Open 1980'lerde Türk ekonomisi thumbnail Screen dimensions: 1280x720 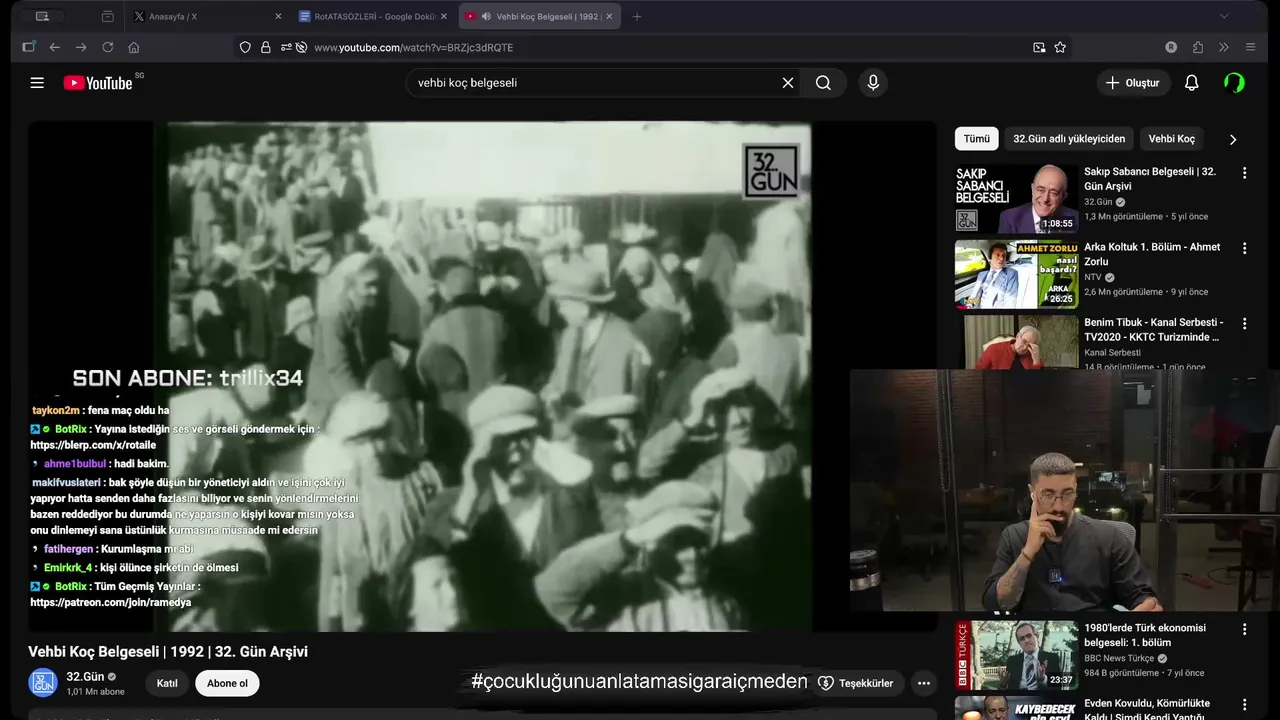[x=1017, y=655]
